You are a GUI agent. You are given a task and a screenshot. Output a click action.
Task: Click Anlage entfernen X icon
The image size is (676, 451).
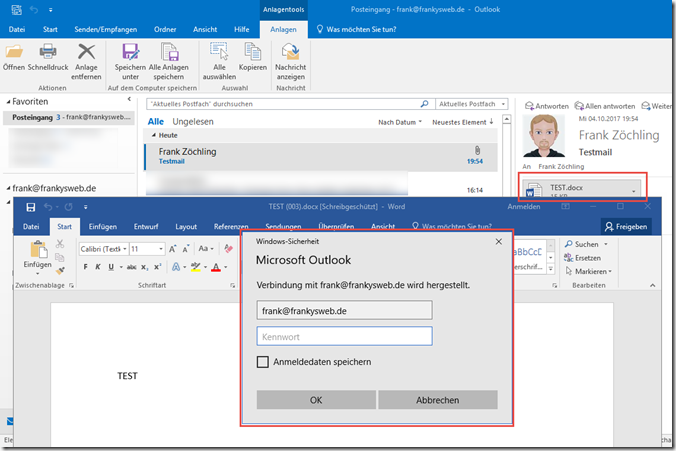click(x=86, y=52)
